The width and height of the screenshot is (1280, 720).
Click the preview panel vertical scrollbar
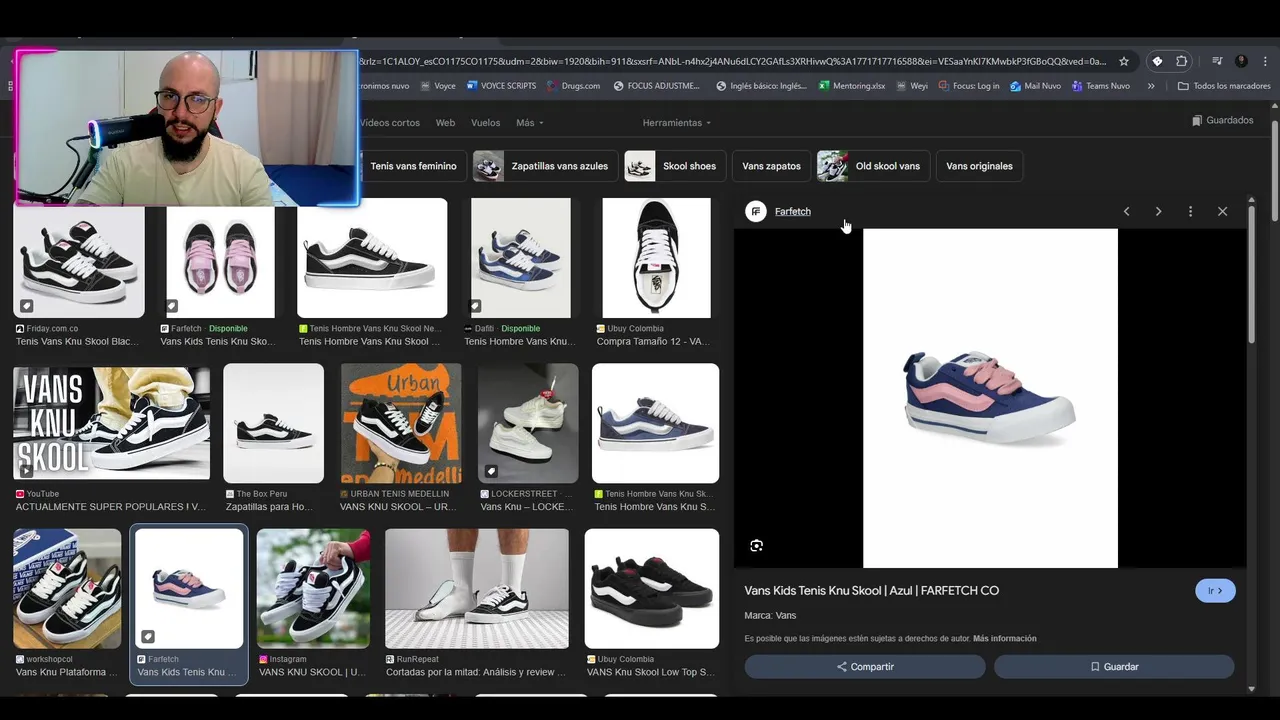point(1251,275)
